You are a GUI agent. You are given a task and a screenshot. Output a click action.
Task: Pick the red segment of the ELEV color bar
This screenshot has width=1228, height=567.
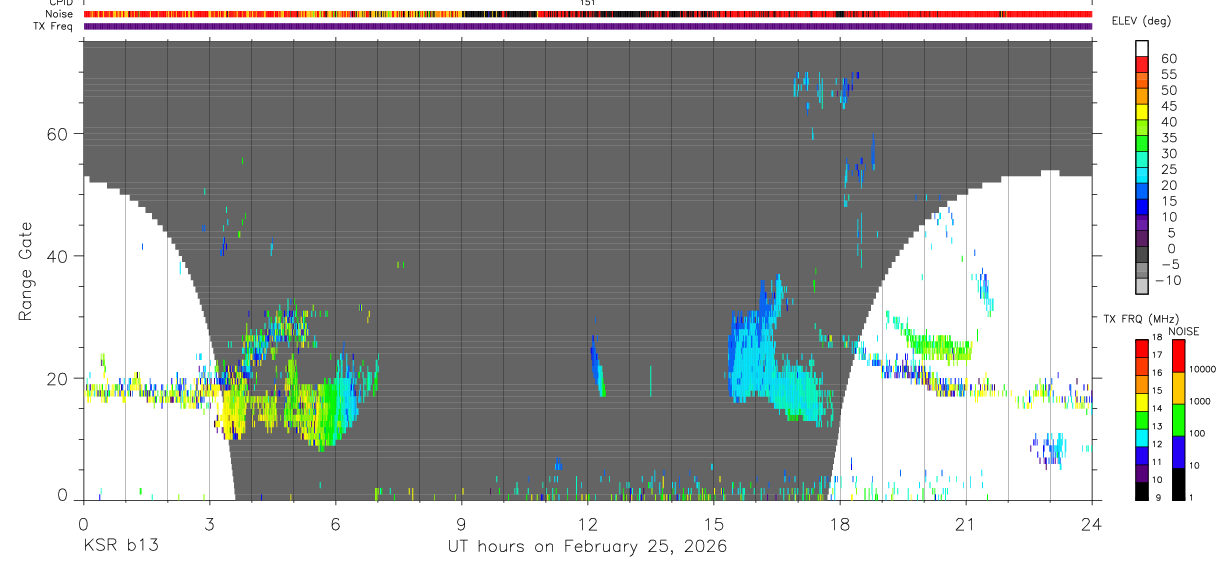(1143, 65)
